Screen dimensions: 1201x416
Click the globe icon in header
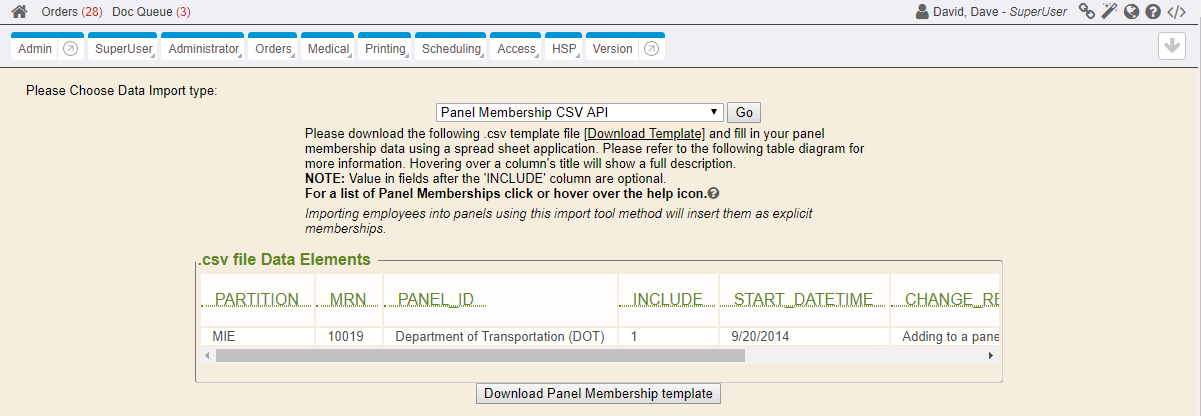click(x=1131, y=12)
